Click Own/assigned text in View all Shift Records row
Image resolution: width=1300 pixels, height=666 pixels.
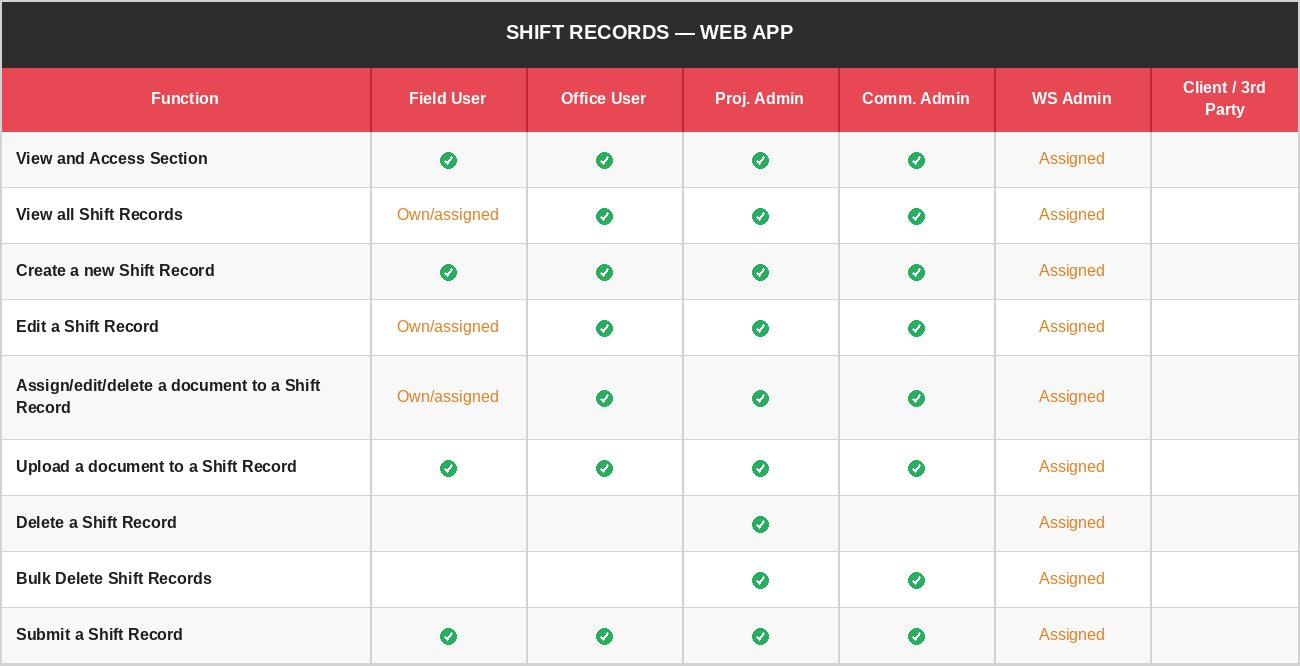(x=447, y=214)
